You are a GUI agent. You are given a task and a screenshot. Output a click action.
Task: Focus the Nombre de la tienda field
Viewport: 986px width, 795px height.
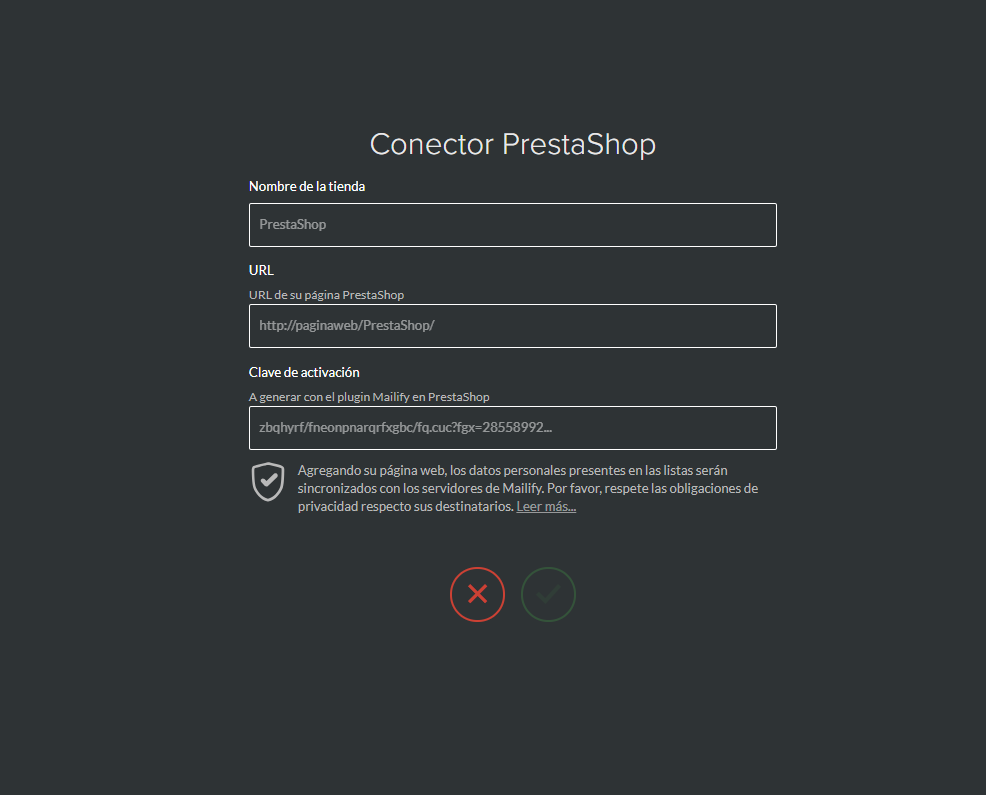(512, 225)
